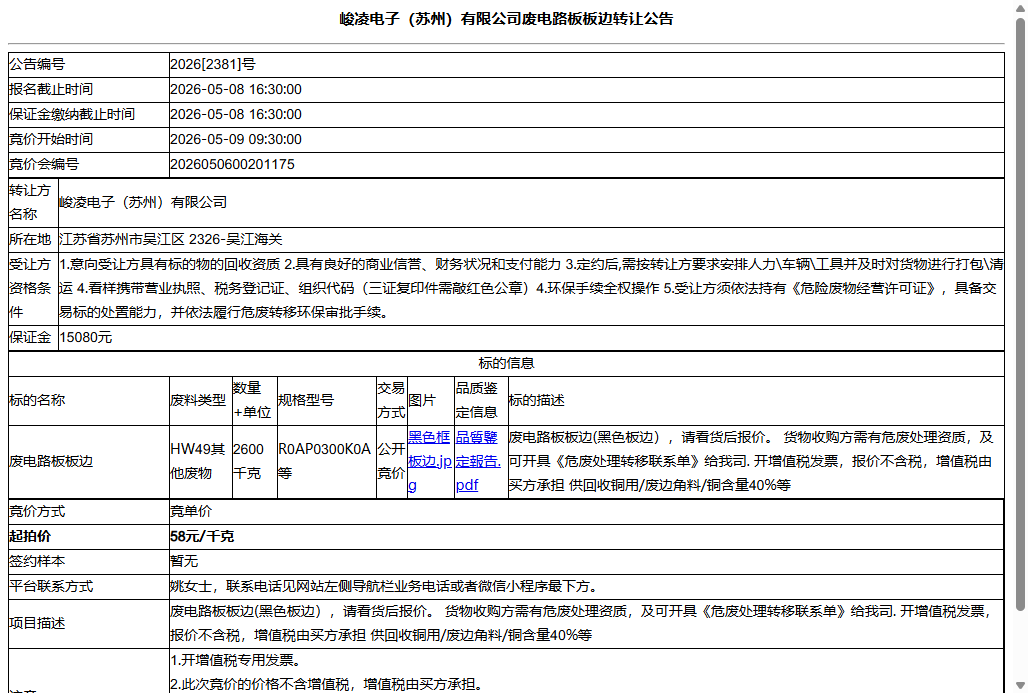Click the 数量+单位 column header

pyautogui.click(x=252, y=401)
